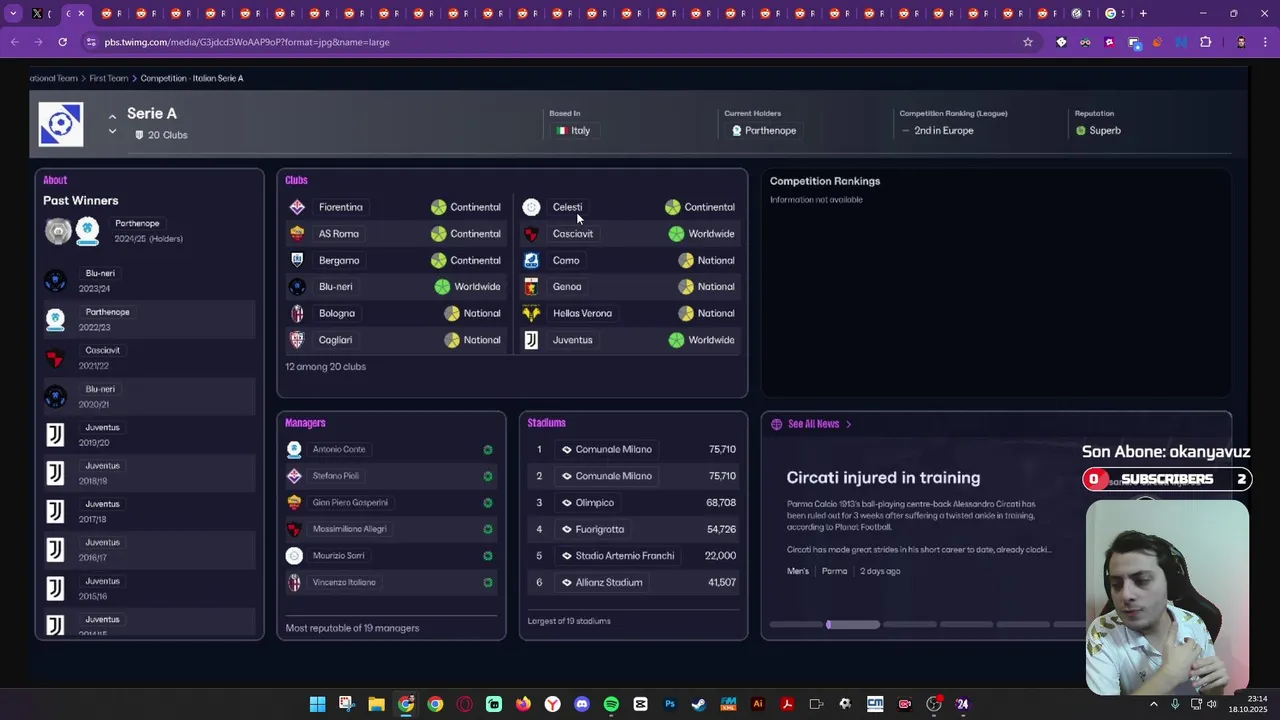This screenshot has height=720, width=1280.
Task: Click the Antonio Conte manager icon
Action: point(294,449)
